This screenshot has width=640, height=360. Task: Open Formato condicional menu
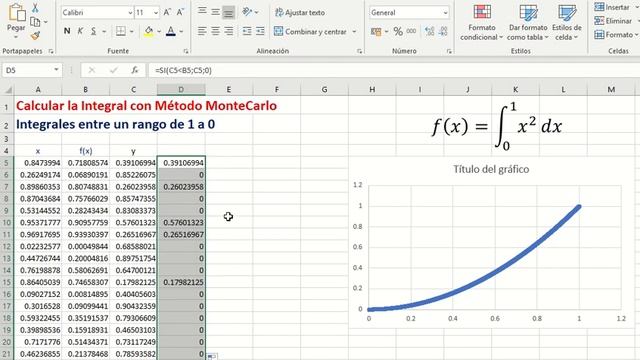482,22
